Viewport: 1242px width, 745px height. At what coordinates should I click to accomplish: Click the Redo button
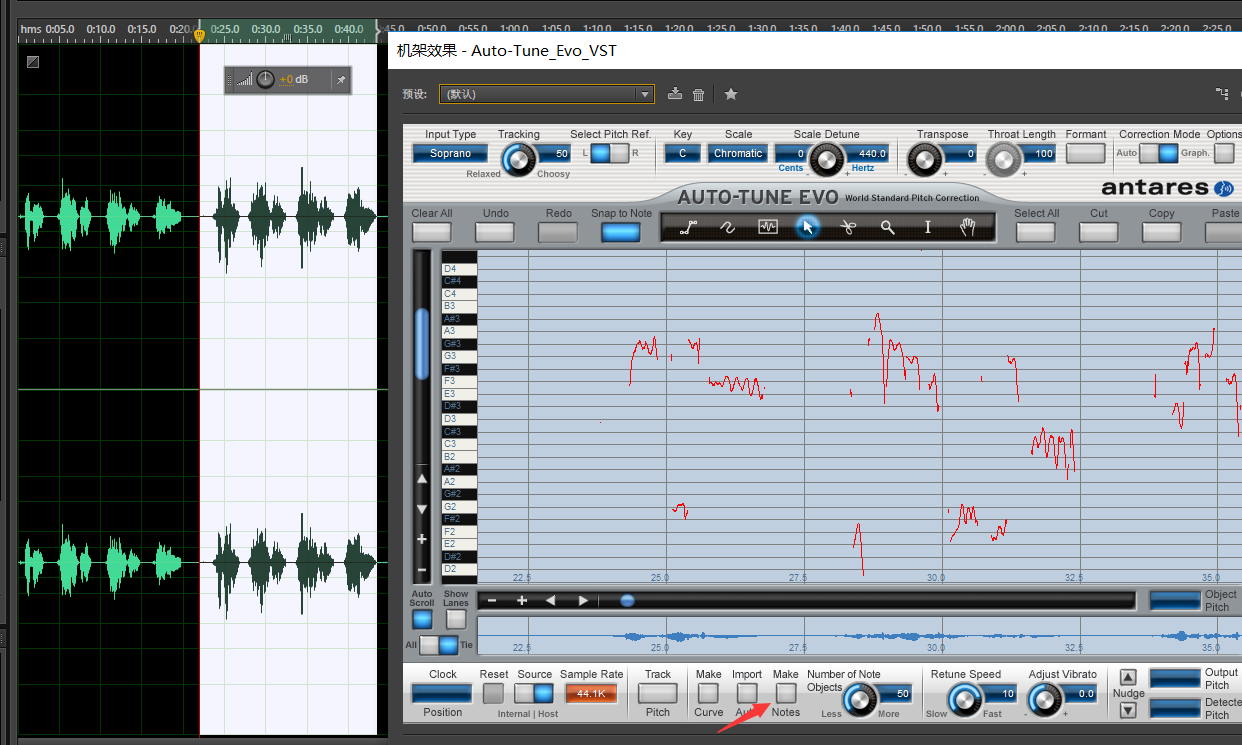point(558,232)
